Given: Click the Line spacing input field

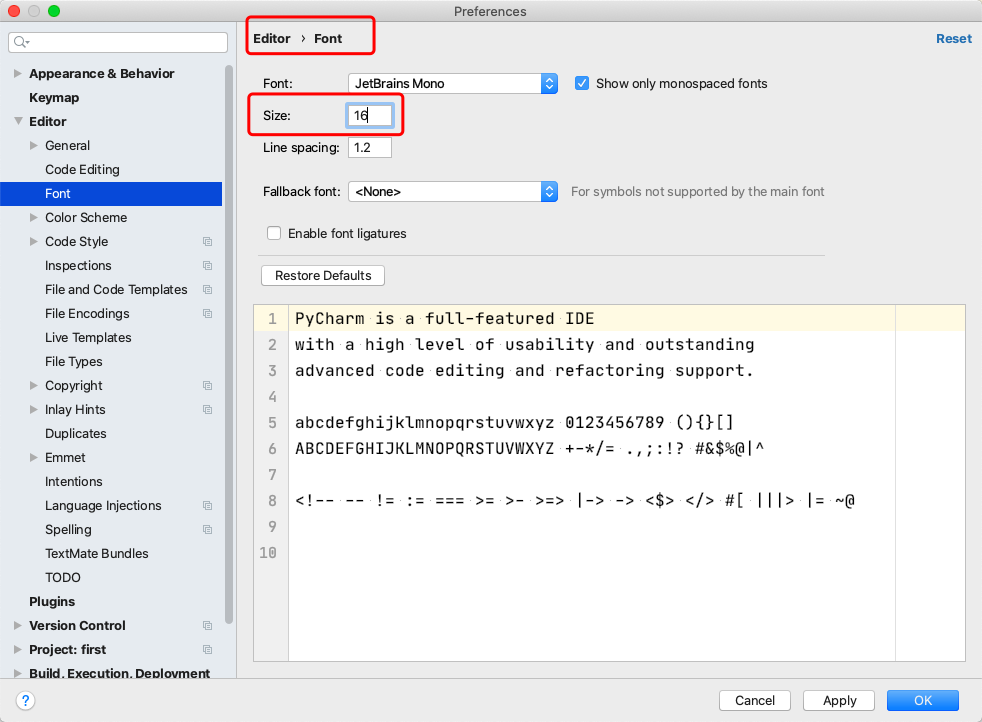Looking at the screenshot, I should coord(370,148).
